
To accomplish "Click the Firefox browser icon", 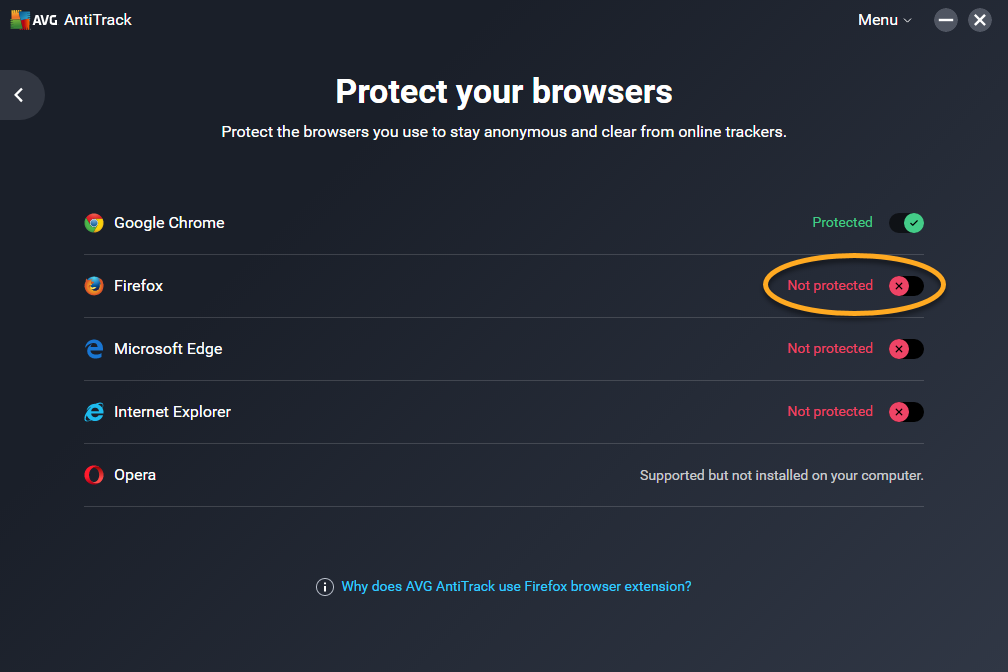I will [94, 286].
